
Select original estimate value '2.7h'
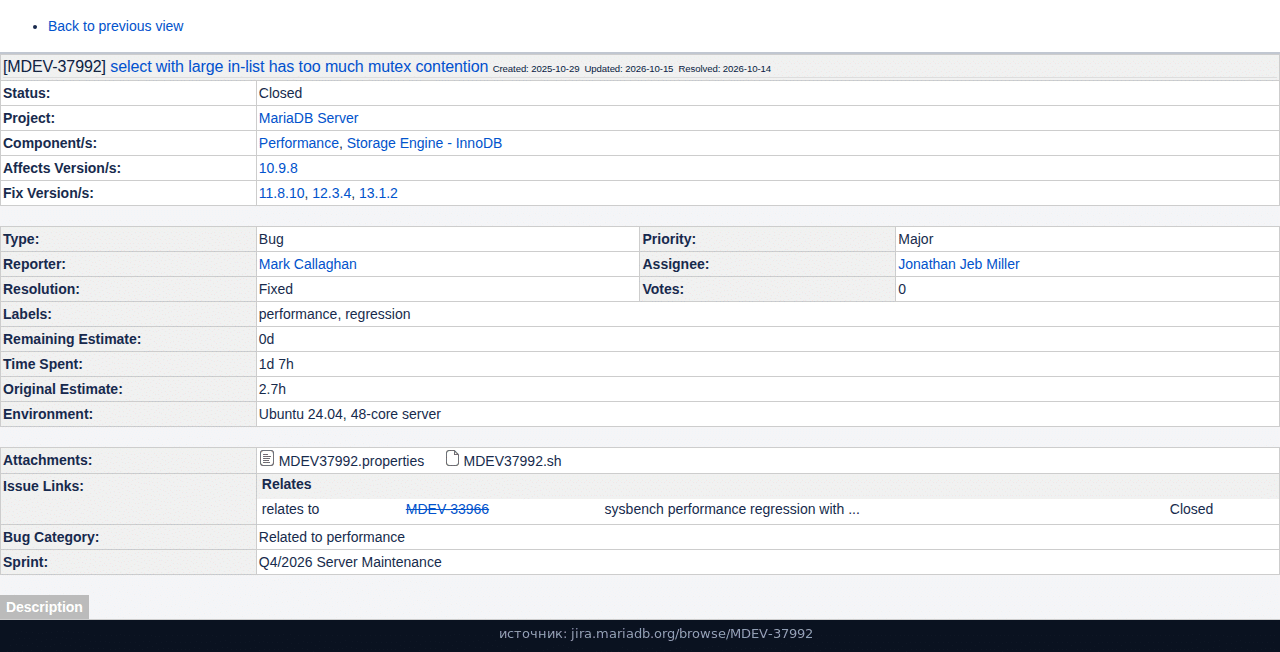(272, 389)
